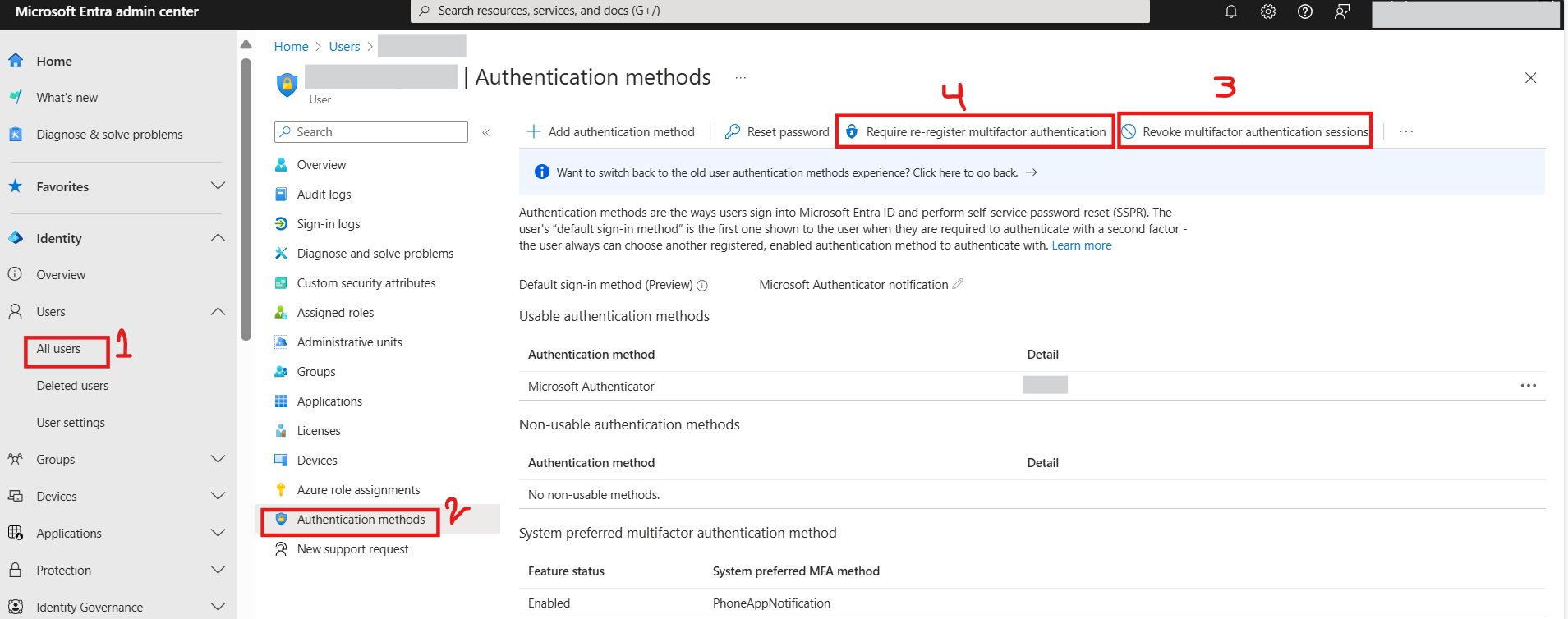Open Deleted users in the sidebar
Image resolution: width=1568 pixels, height=619 pixels.
[x=72, y=386]
